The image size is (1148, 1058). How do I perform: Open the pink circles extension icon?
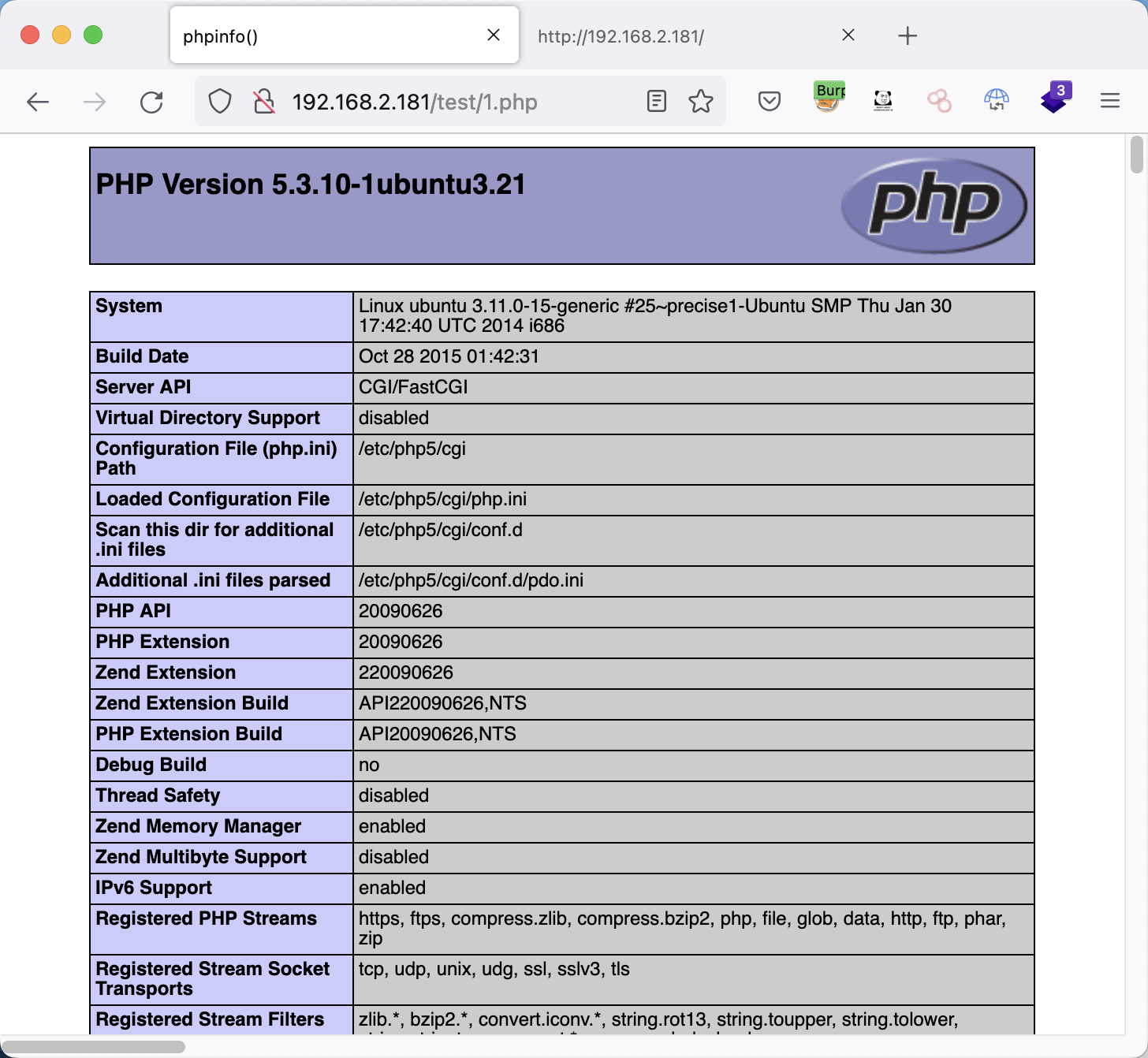[939, 100]
